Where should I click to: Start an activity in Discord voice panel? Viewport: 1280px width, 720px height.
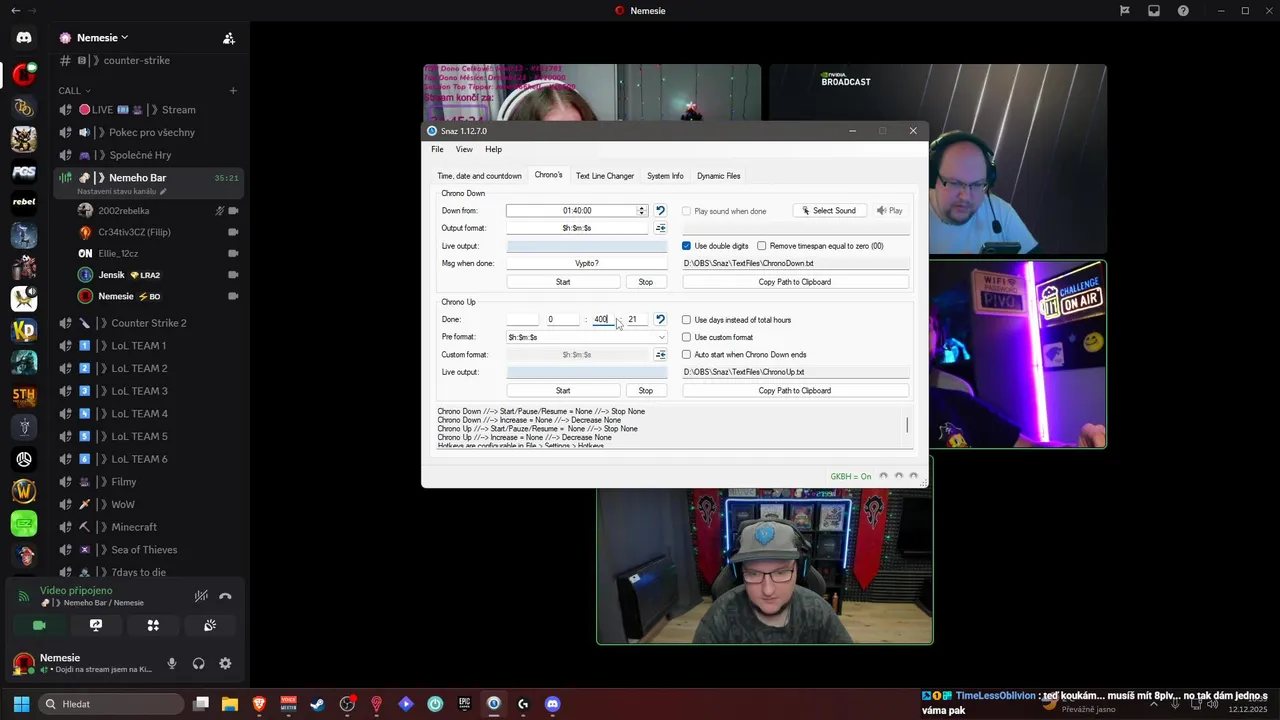(153, 625)
